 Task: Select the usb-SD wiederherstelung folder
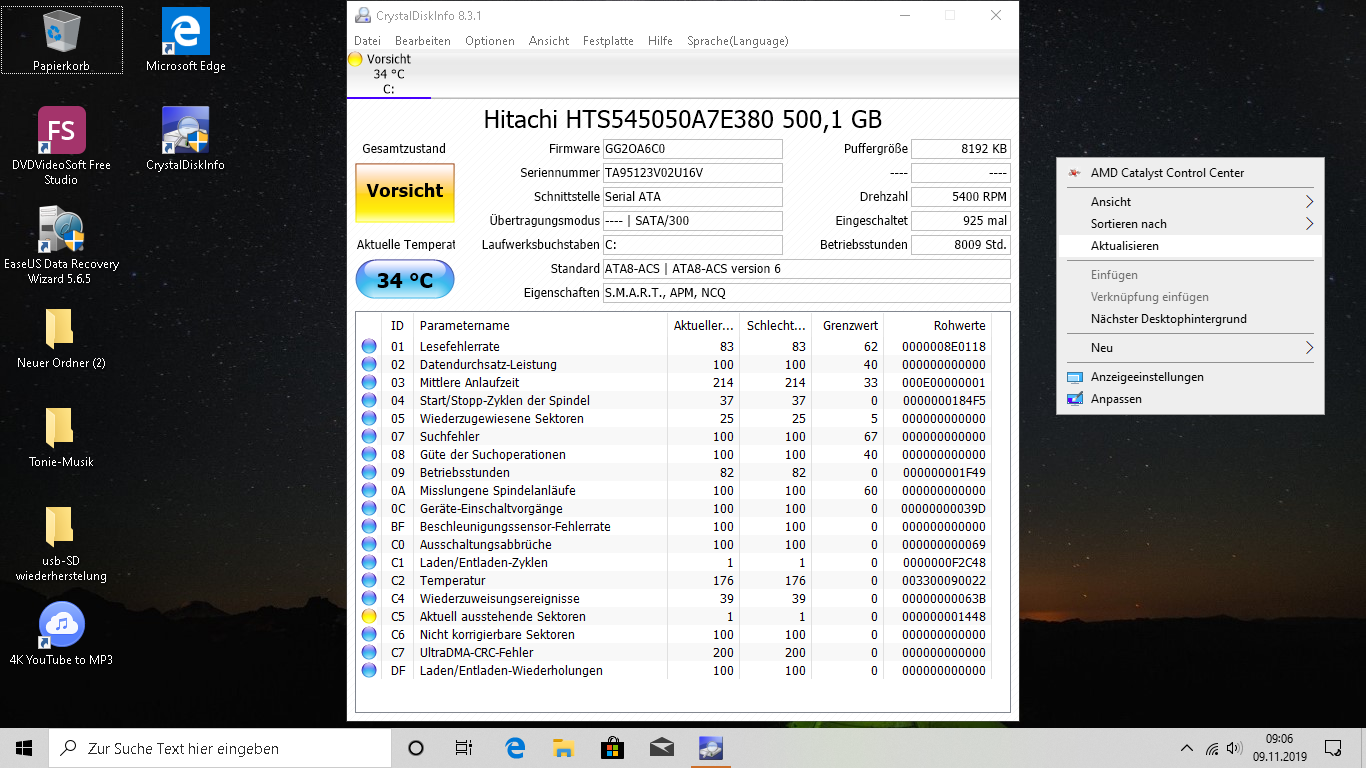62,544
